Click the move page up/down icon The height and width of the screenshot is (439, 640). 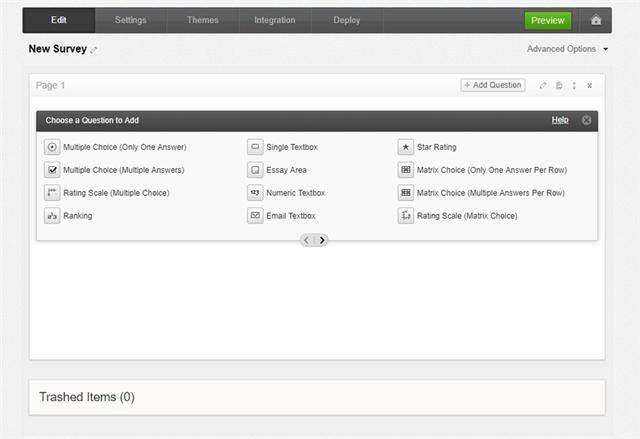tap(574, 86)
